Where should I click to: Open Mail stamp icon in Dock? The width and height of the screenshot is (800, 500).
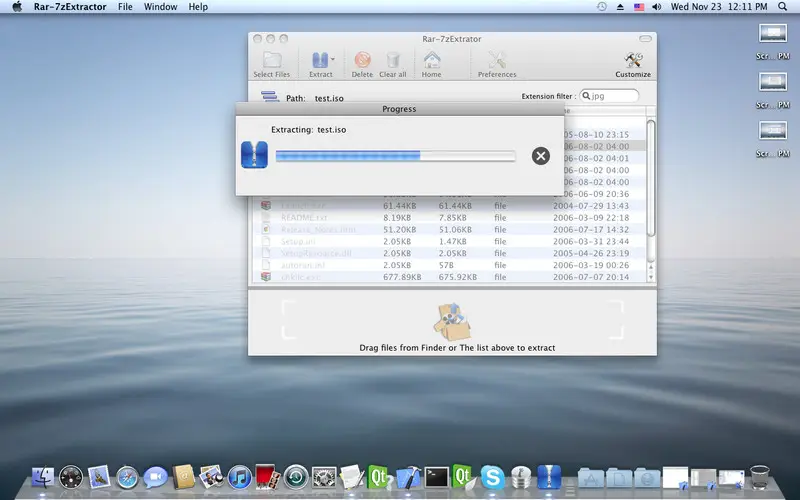[x=99, y=478]
